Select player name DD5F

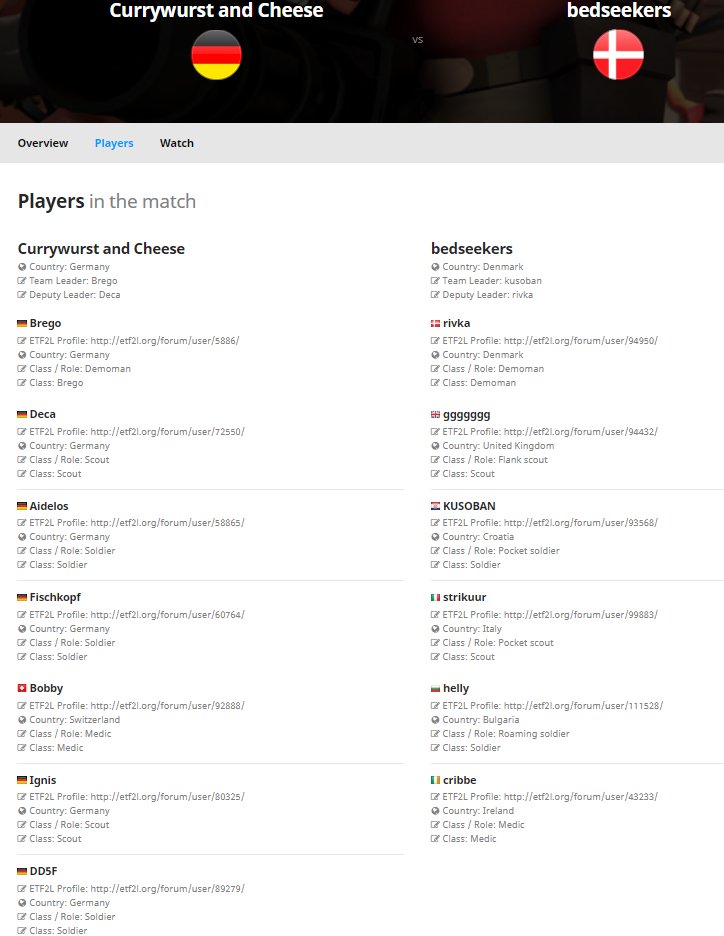click(x=44, y=872)
